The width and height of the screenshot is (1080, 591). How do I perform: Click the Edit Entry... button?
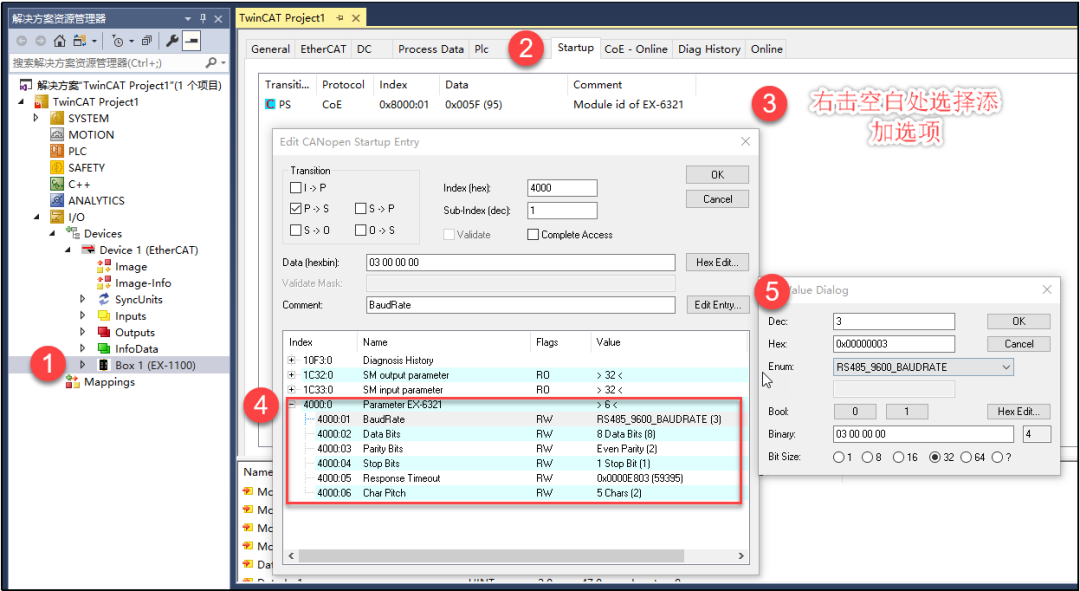[x=717, y=305]
